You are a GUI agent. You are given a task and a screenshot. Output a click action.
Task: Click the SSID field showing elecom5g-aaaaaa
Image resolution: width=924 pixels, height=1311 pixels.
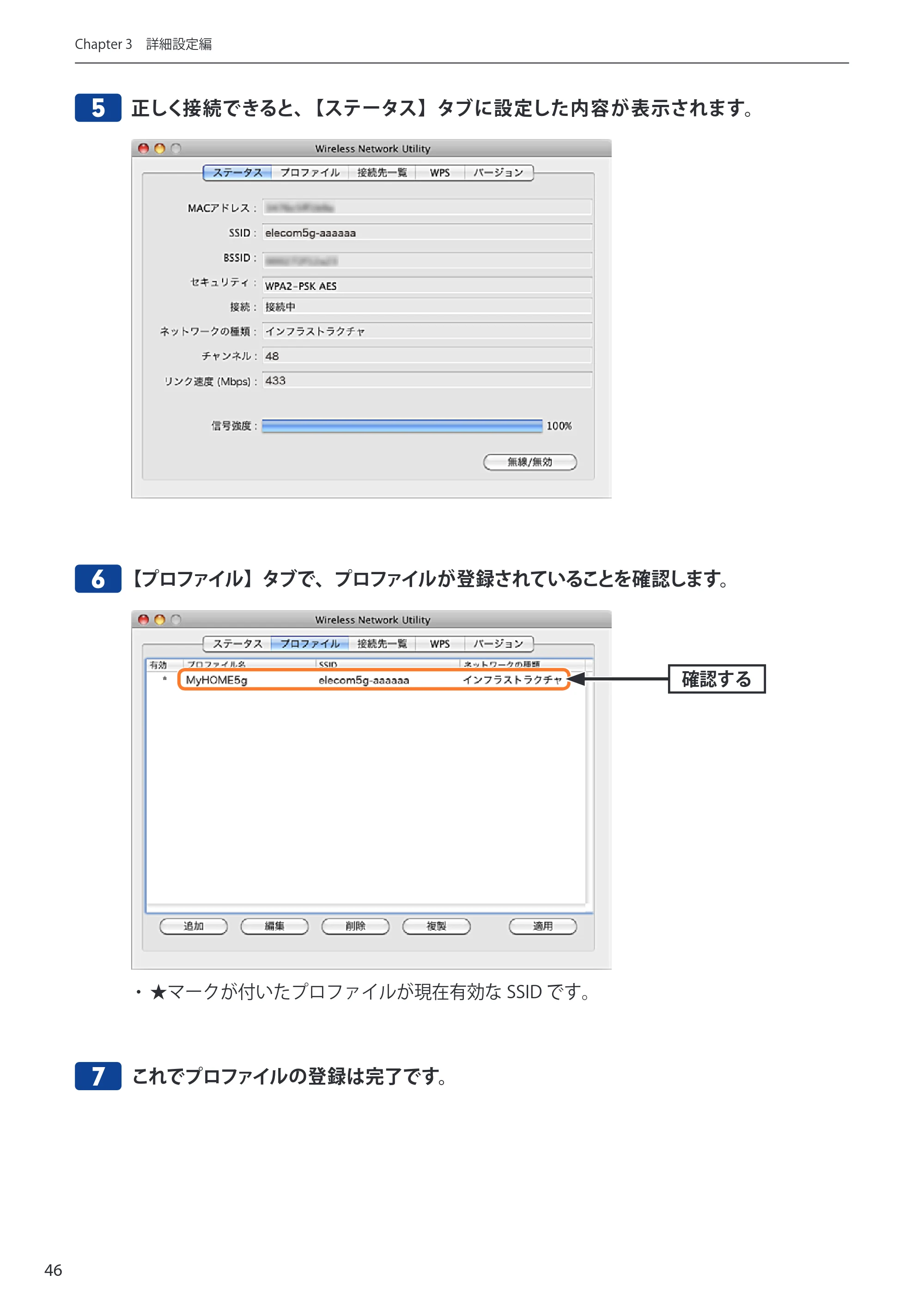coord(426,232)
